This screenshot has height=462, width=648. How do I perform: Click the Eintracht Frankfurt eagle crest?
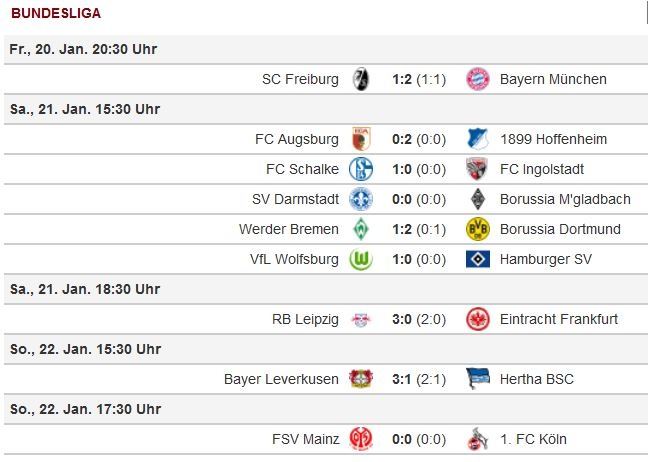click(477, 319)
